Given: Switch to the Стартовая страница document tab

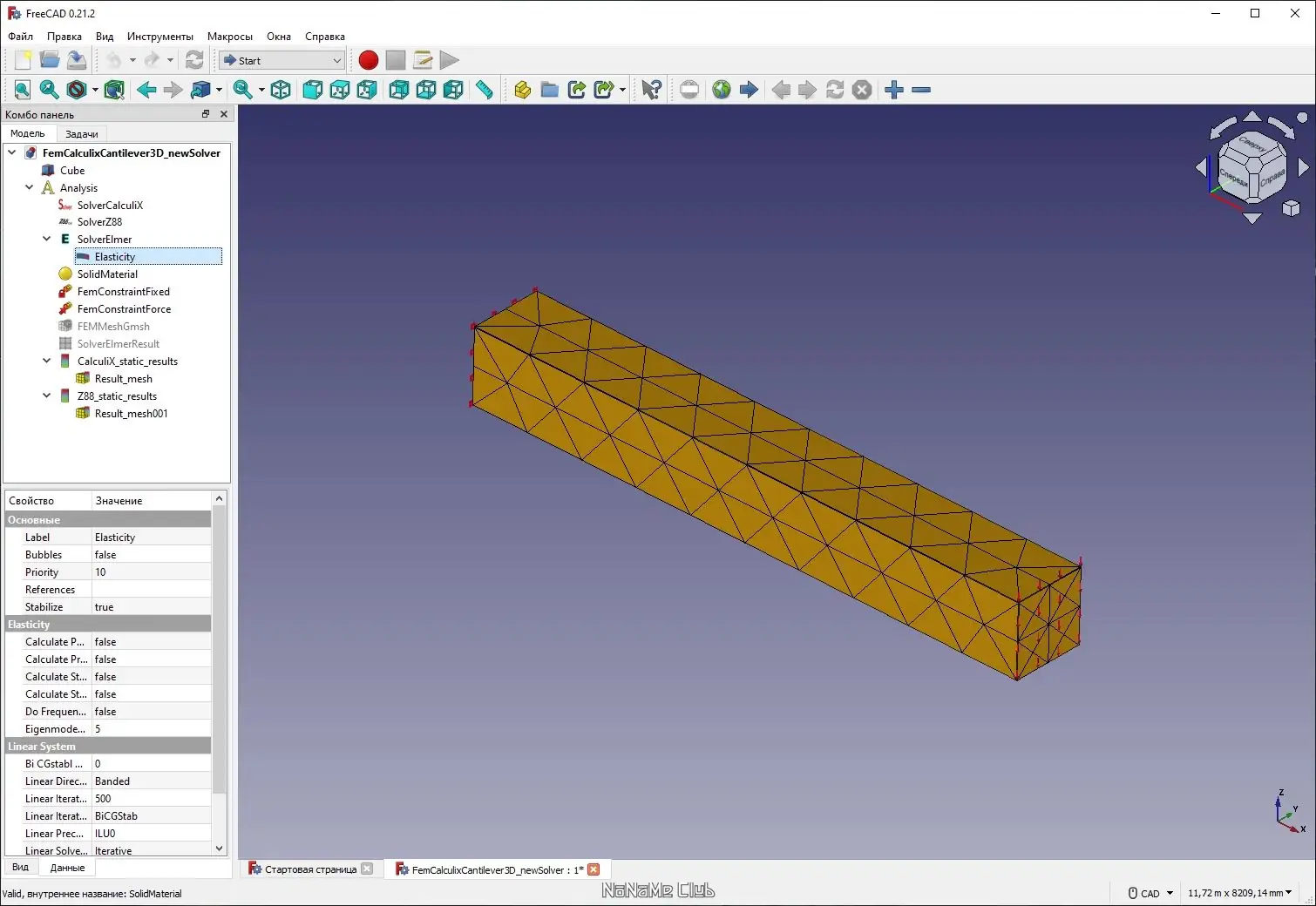Looking at the screenshot, I should [310, 869].
